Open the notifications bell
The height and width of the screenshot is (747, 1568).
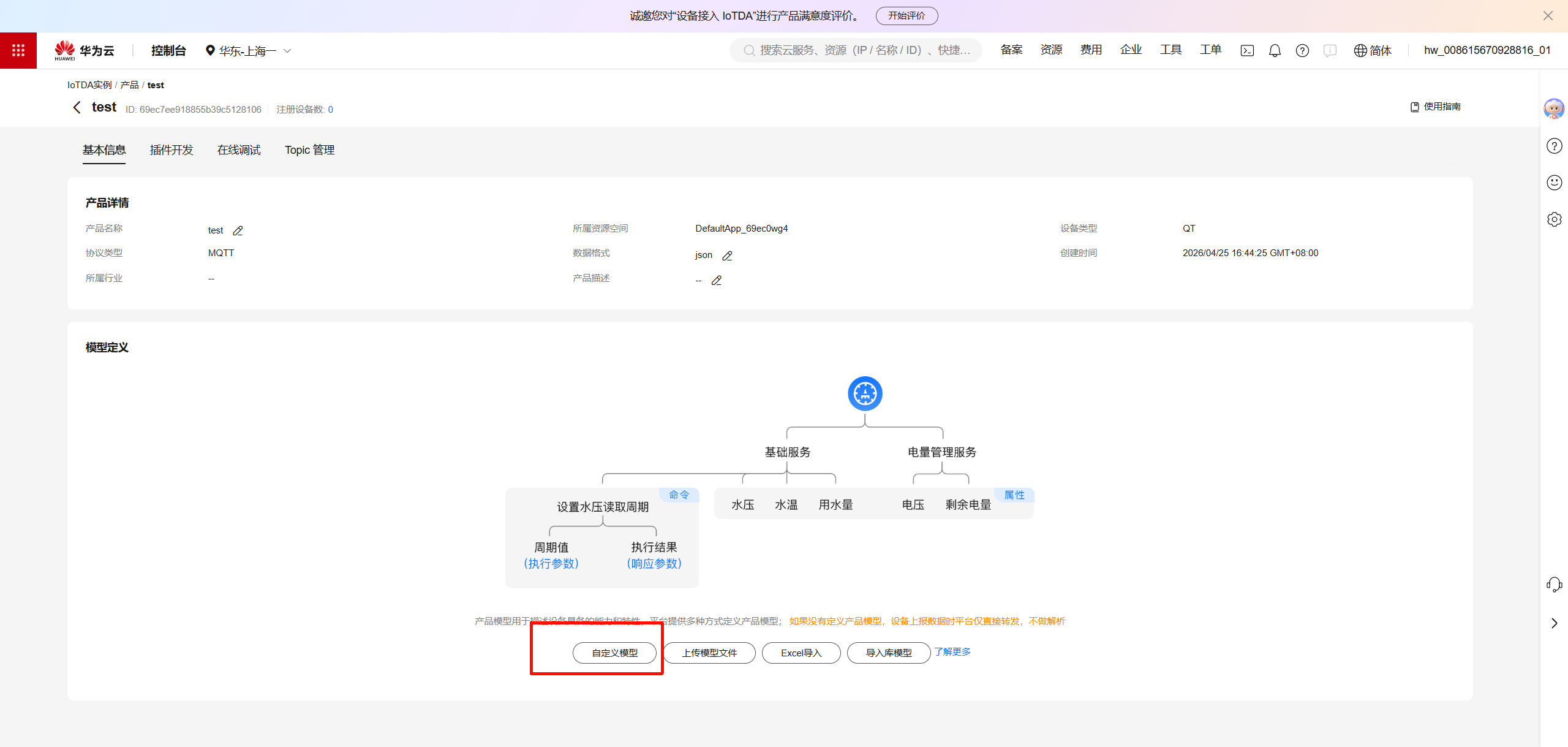[1275, 50]
